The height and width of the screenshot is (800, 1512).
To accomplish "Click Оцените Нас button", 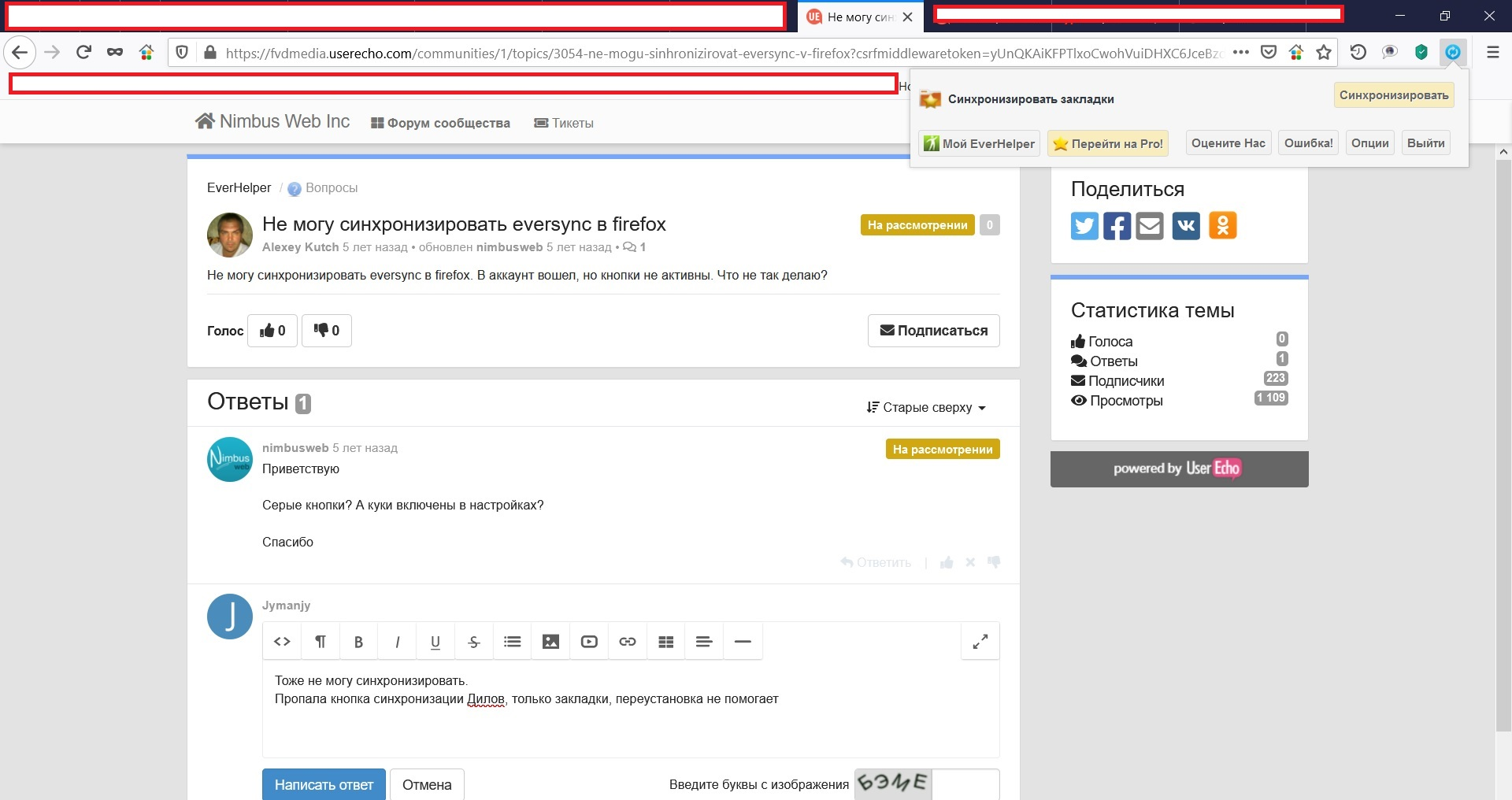I will pos(1228,143).
